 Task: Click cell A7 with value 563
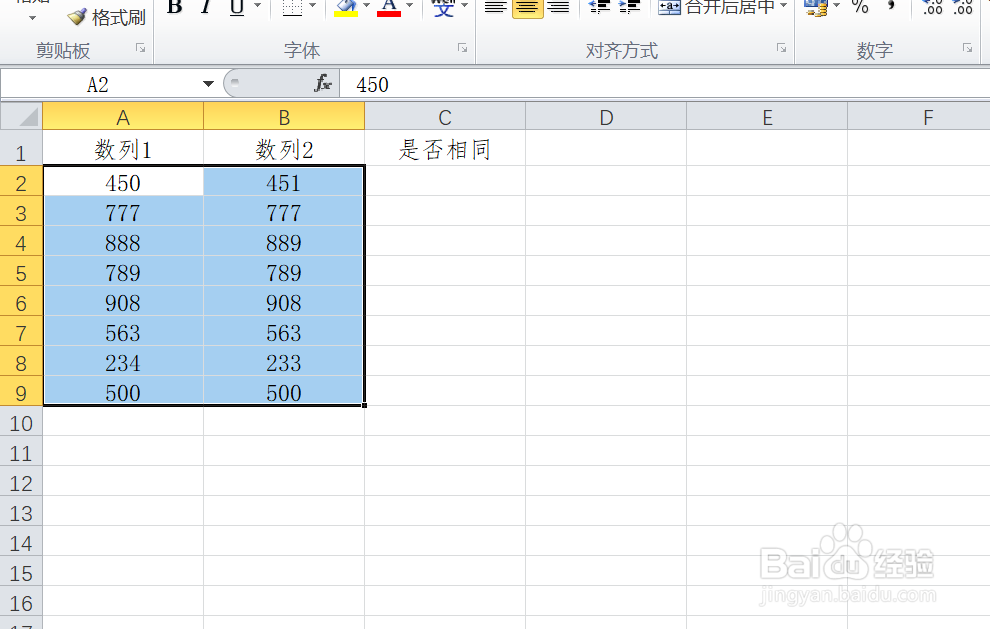(x=123, y=333)
